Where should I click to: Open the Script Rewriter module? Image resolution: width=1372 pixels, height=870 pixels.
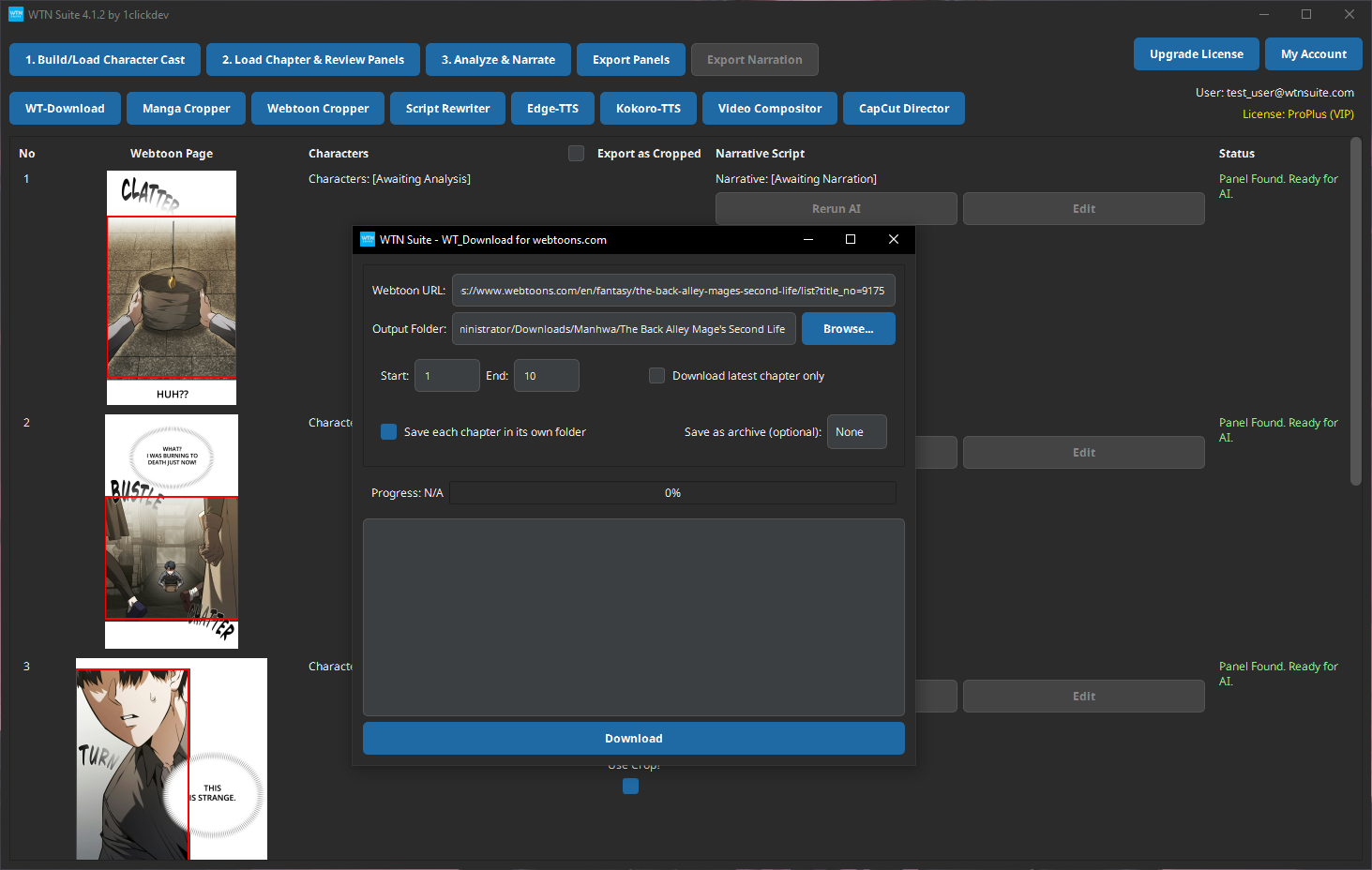click(447, 108)
